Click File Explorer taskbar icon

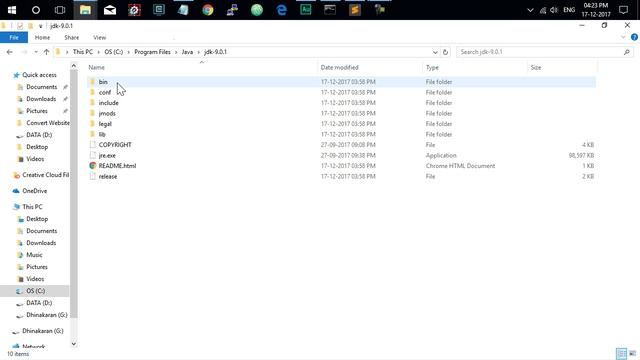85,10
